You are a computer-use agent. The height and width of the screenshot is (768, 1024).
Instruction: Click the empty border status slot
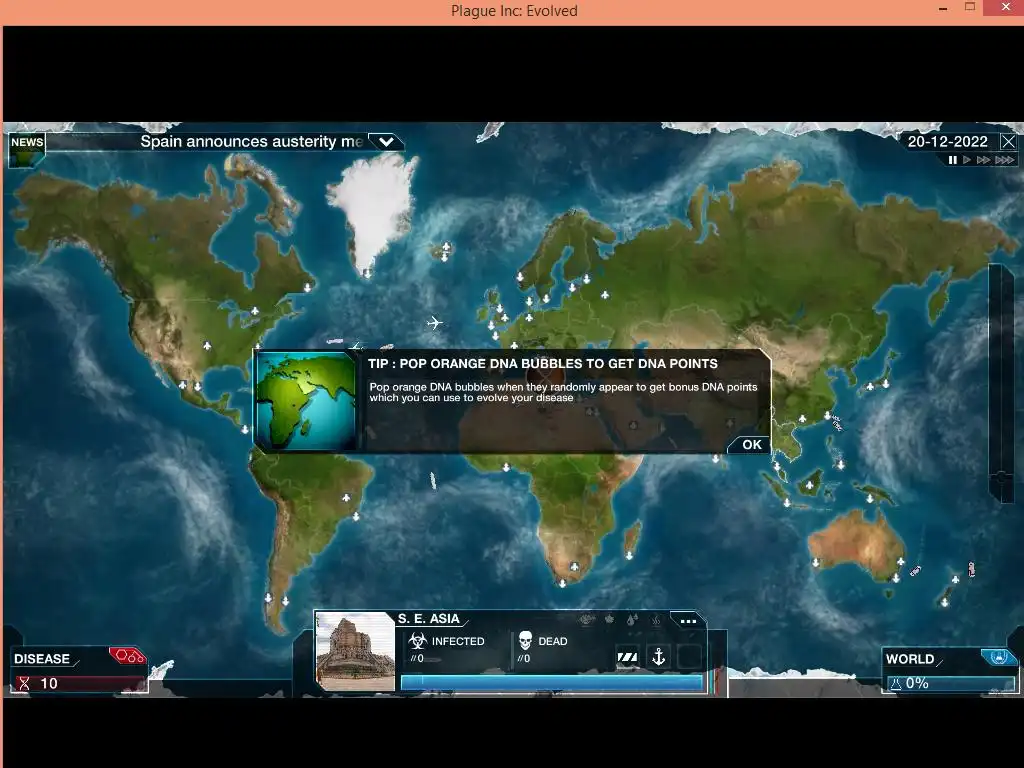[689, 657]
